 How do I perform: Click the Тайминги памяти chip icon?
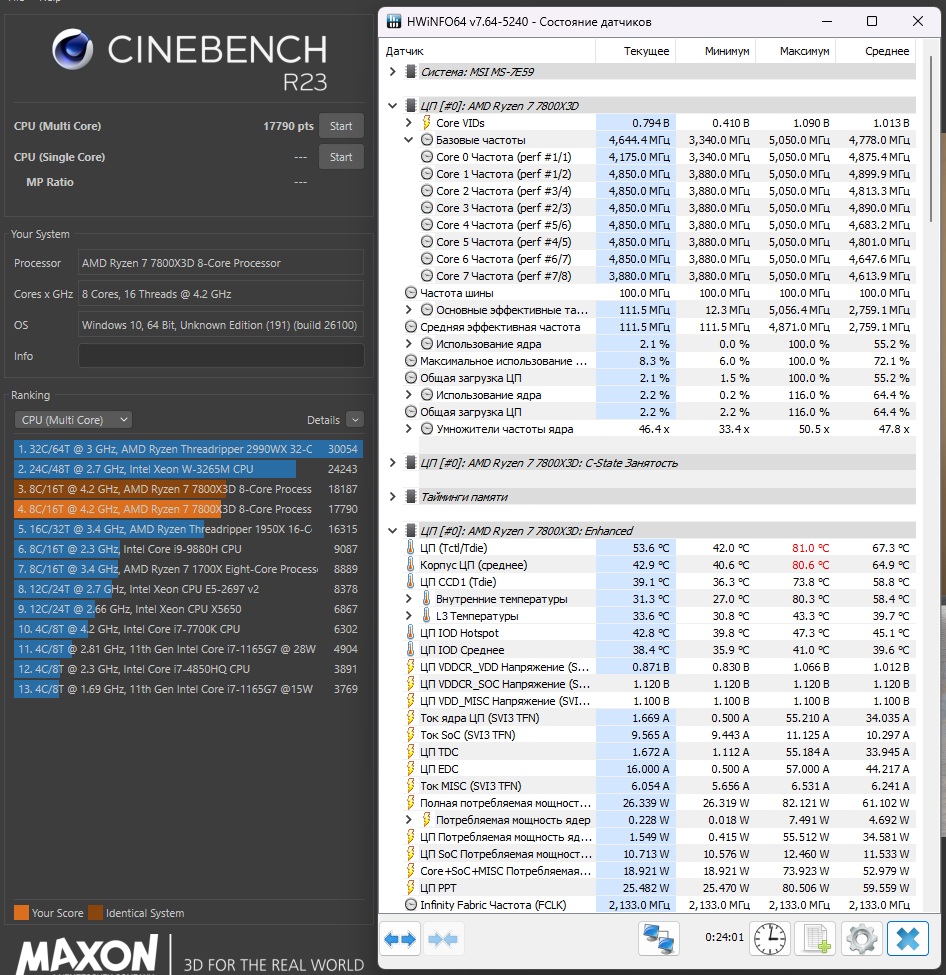click(x=410, y=497)
